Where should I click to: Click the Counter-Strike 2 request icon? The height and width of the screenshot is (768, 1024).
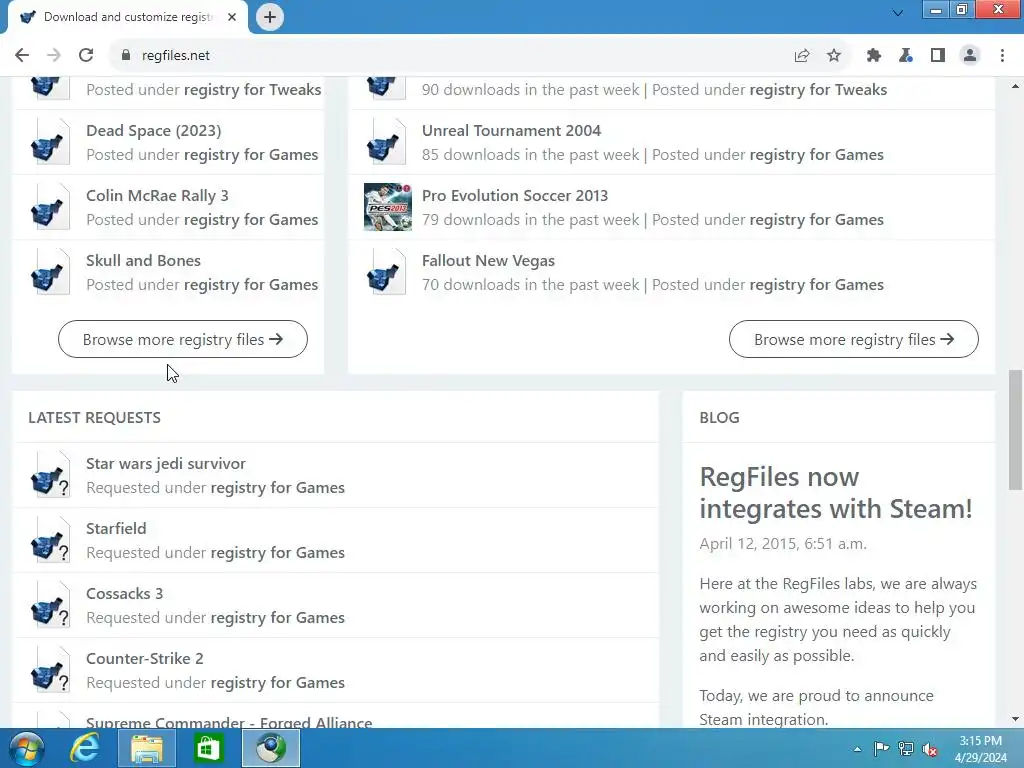point(50,670)
